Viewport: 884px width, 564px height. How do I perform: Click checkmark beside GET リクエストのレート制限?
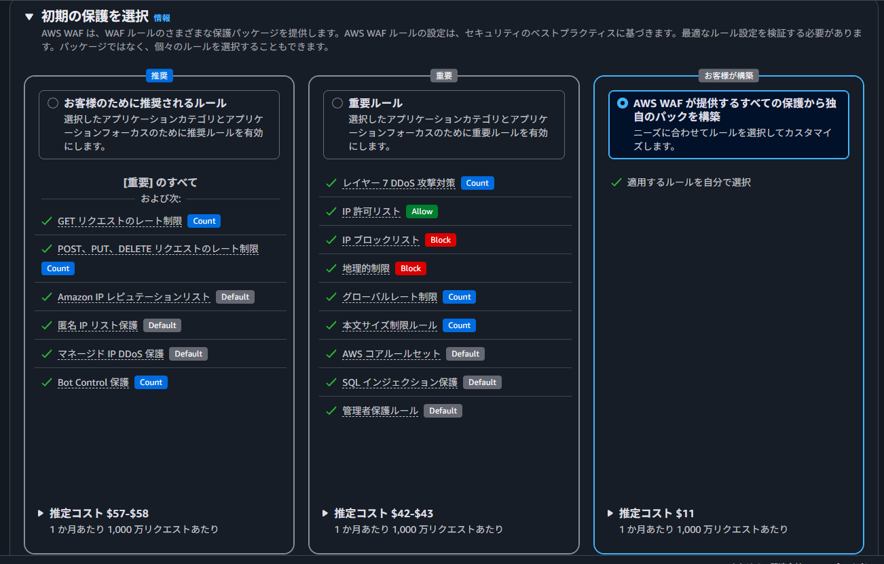coord(47,221)
